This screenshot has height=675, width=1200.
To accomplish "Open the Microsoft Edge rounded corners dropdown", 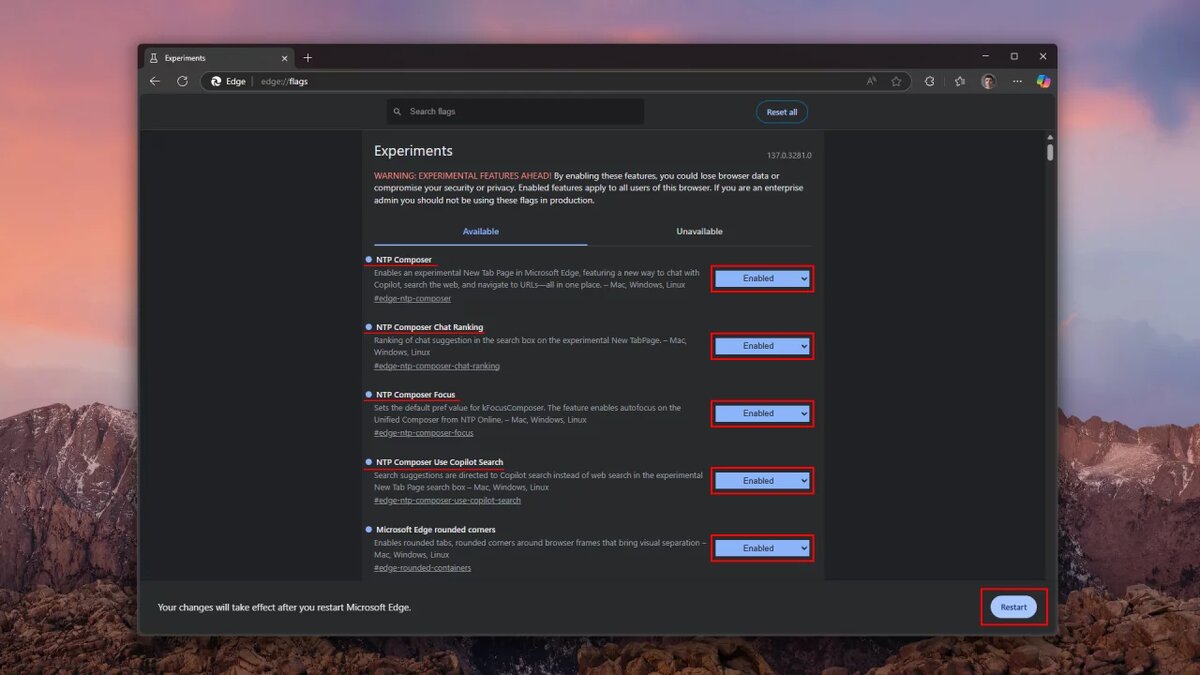I will (x=762, y=548).
